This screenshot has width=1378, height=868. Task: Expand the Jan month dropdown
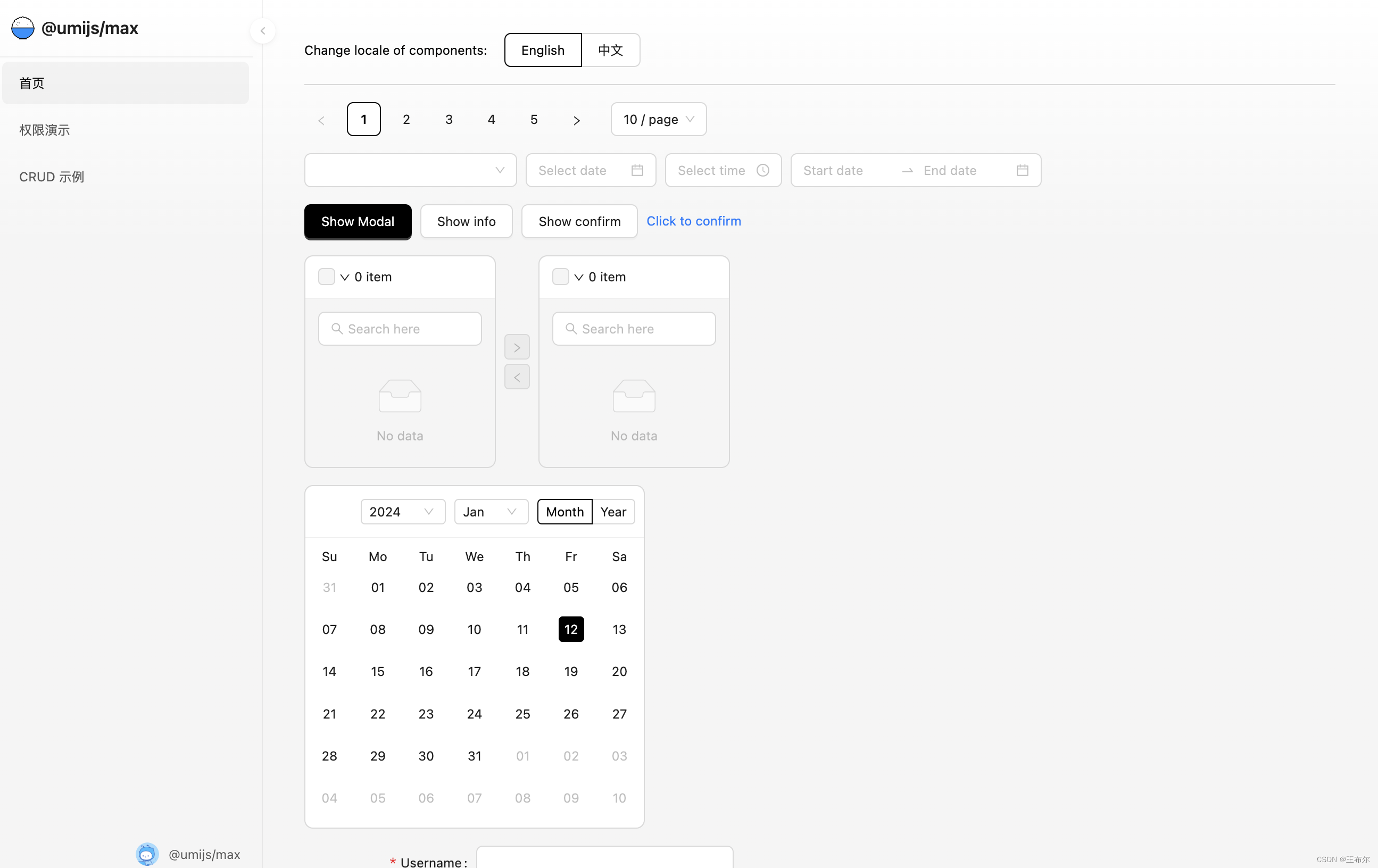(491, 512)
